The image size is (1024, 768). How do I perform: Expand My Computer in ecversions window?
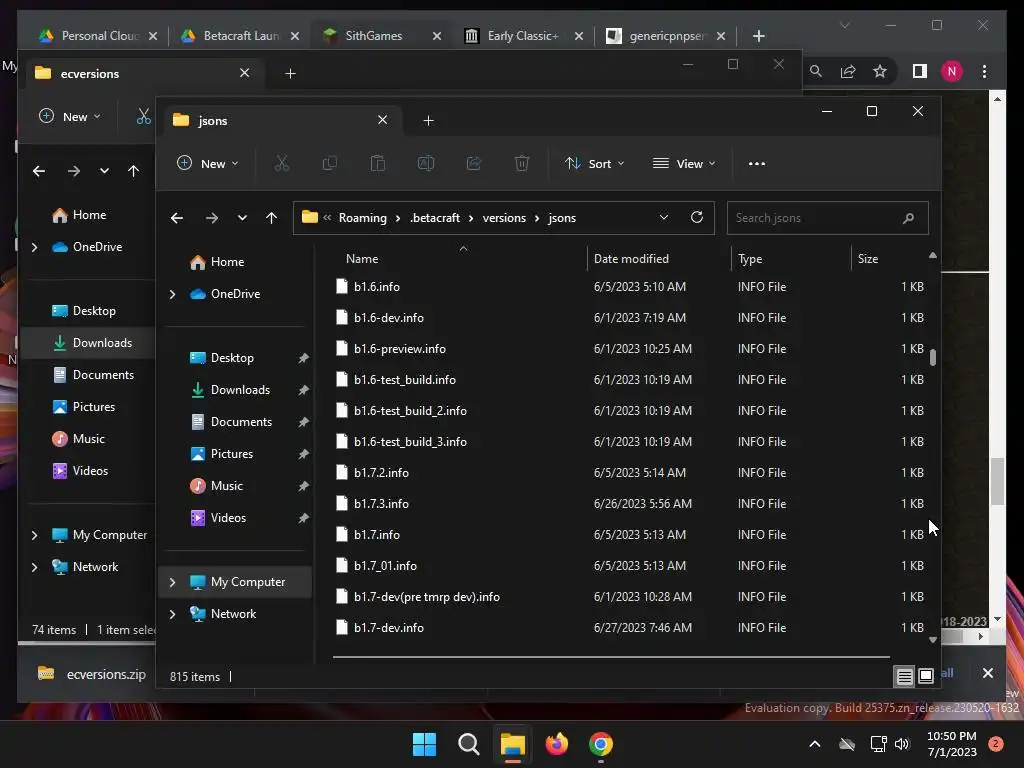coord(35,536)
